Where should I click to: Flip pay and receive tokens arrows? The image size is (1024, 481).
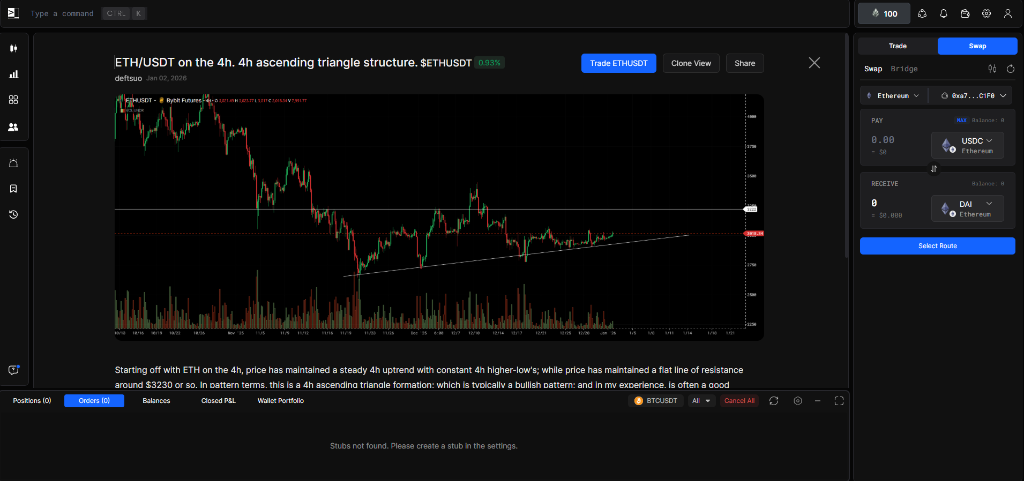[934, 168]
